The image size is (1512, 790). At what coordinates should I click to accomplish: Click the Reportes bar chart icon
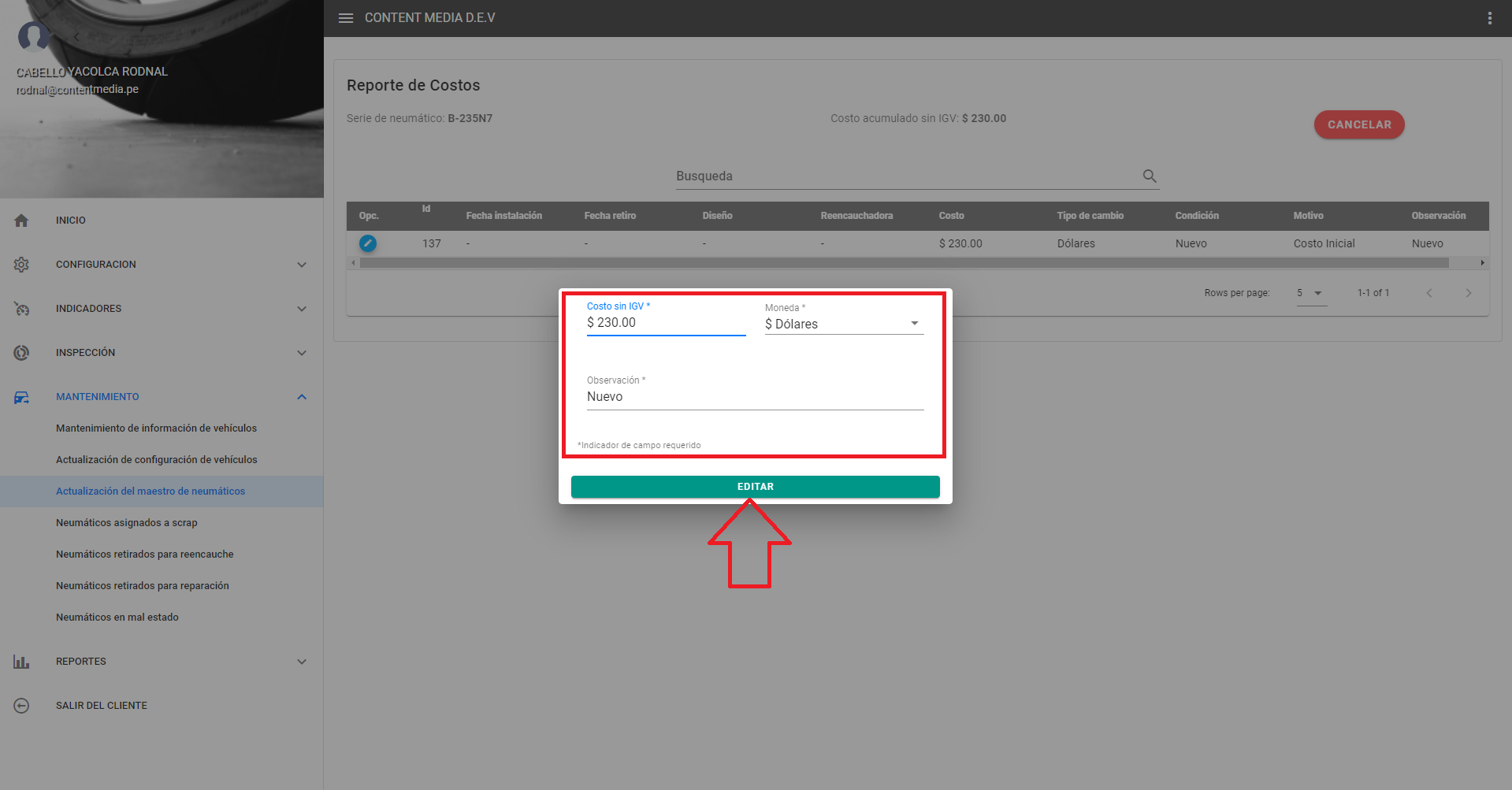click(21, 662)
